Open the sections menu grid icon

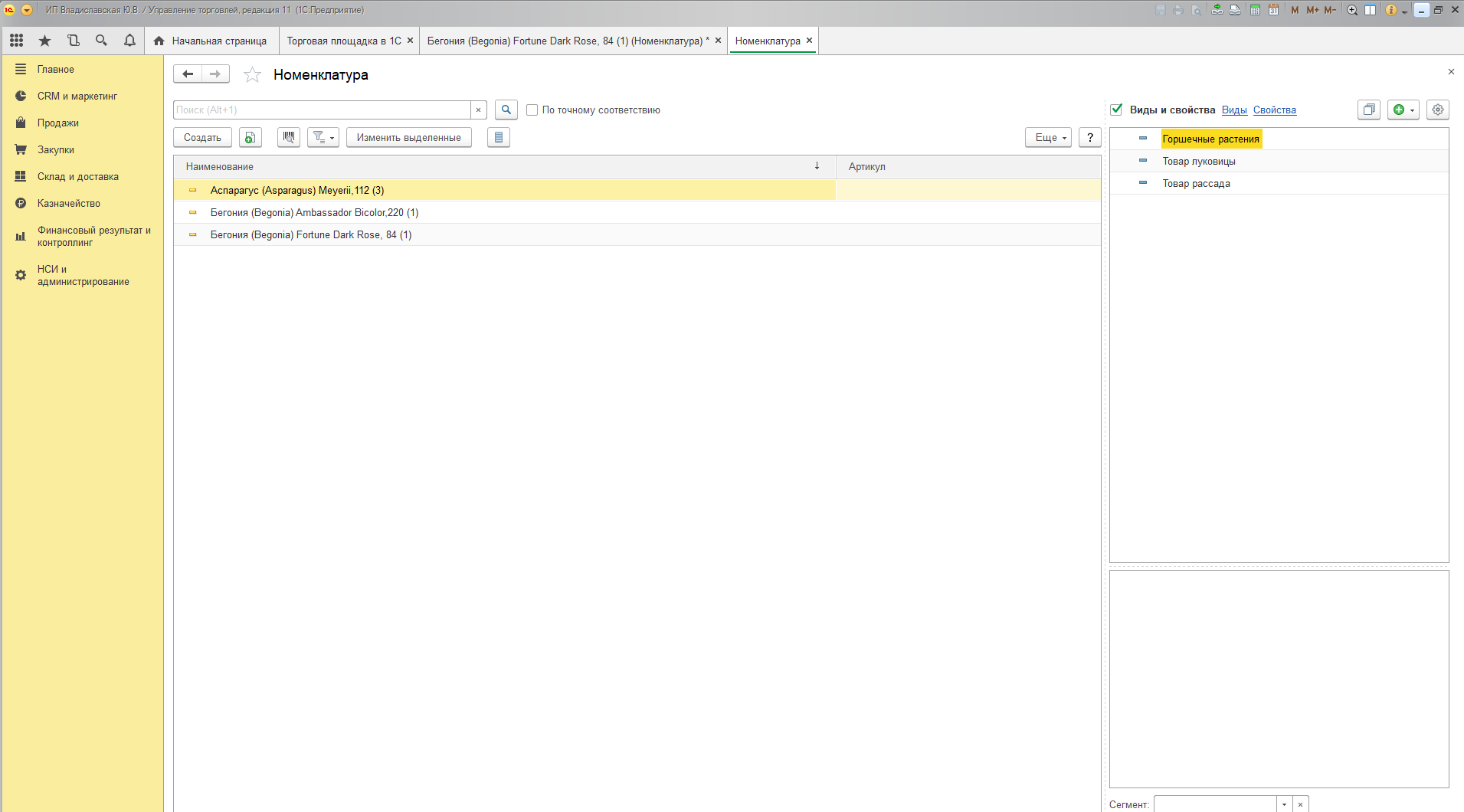[x=16, y=41]
